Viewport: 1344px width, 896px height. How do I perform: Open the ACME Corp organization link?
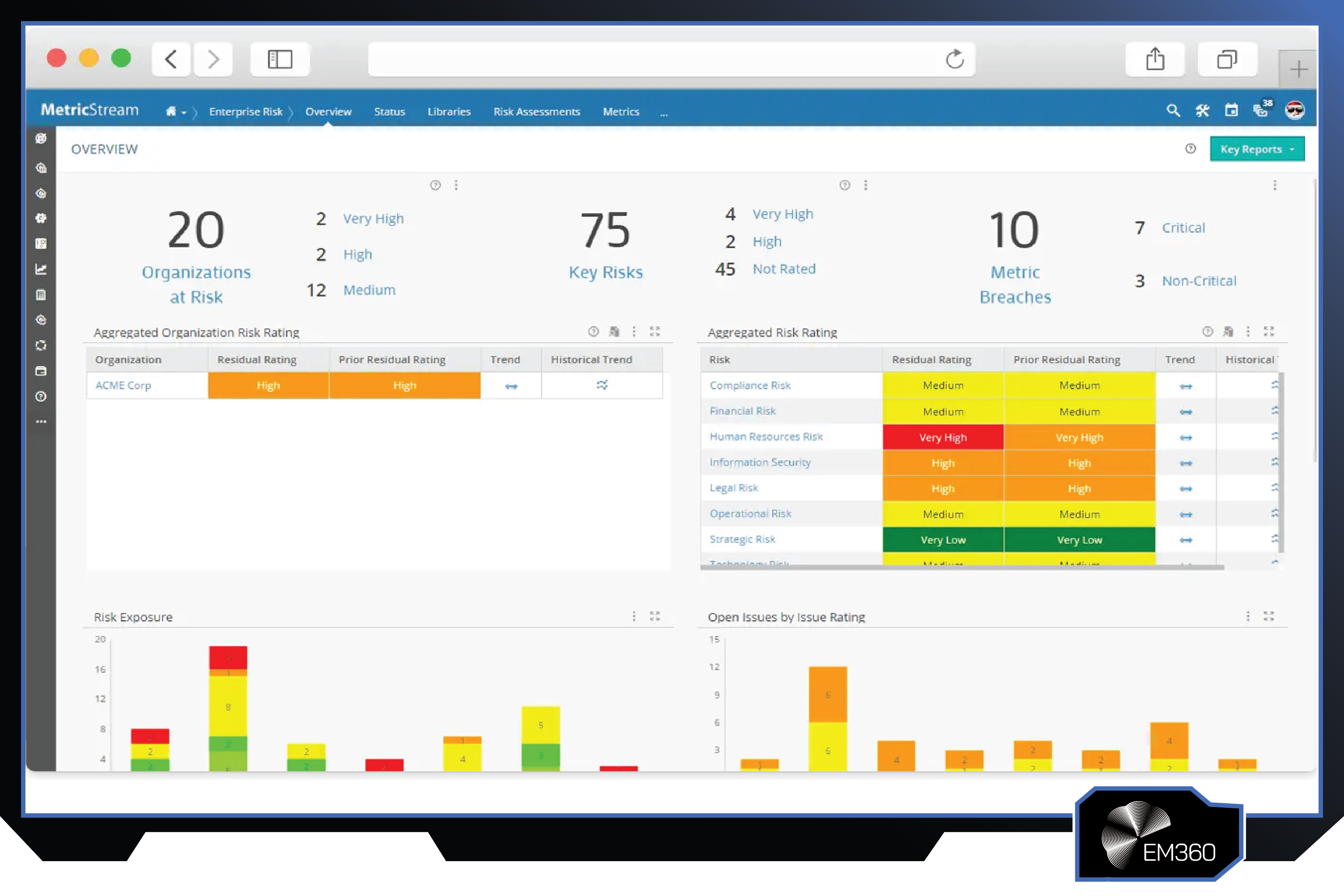[x=123, y=386]
